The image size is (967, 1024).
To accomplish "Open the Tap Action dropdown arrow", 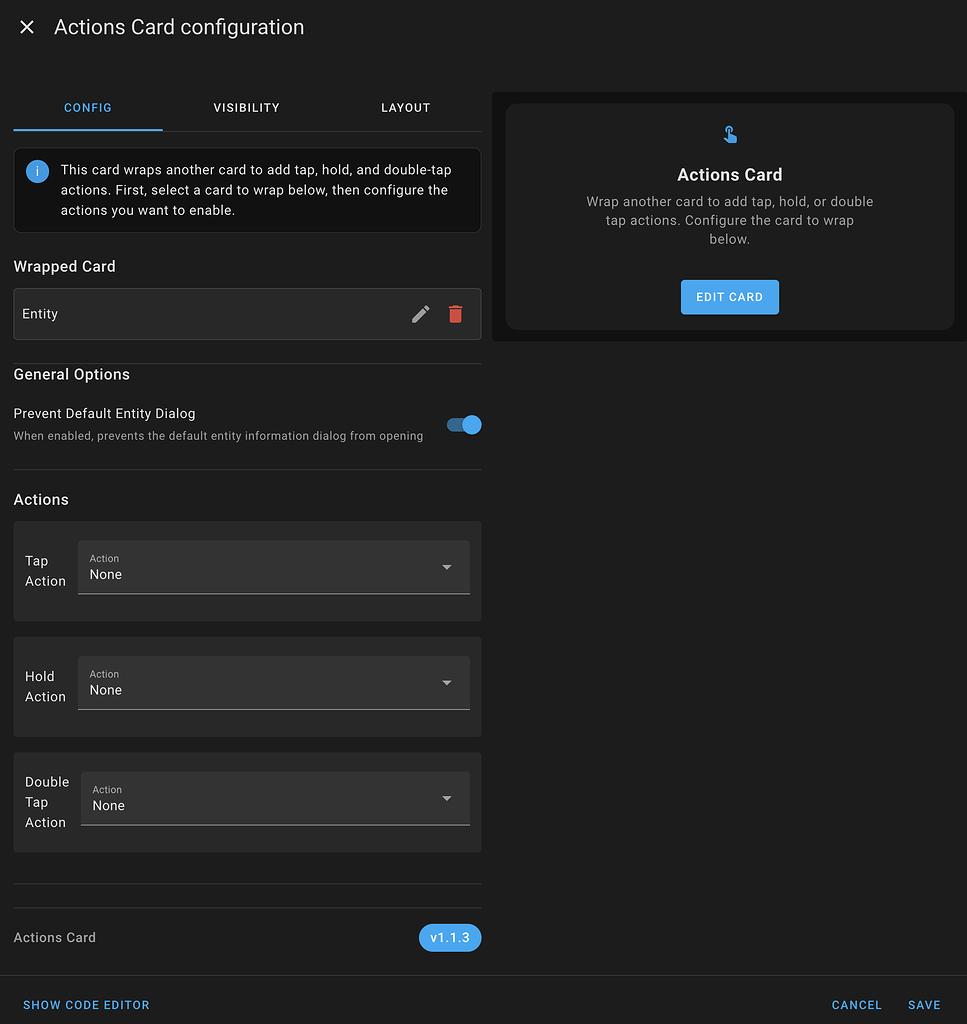I will [447, 567].
